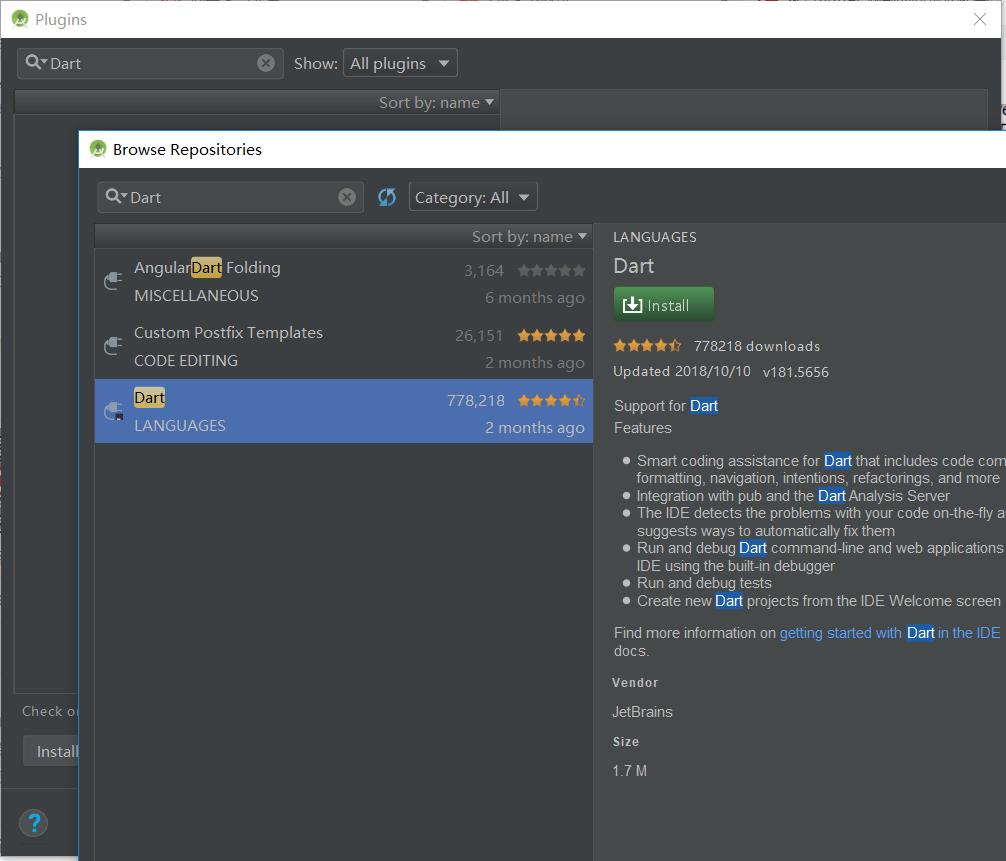Screen dimensions: 1006x861
Task: Click the Android Studio icon in Plugins title
Action: click(20, 19)
